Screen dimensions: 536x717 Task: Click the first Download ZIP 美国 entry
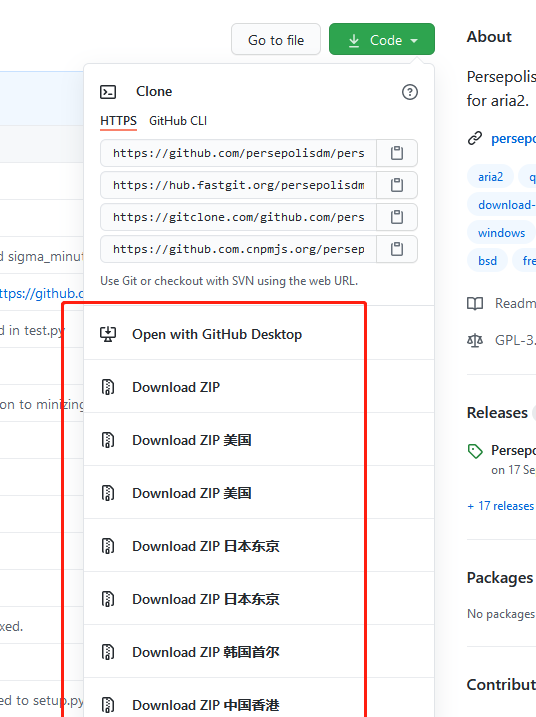(x=259, y=440)
